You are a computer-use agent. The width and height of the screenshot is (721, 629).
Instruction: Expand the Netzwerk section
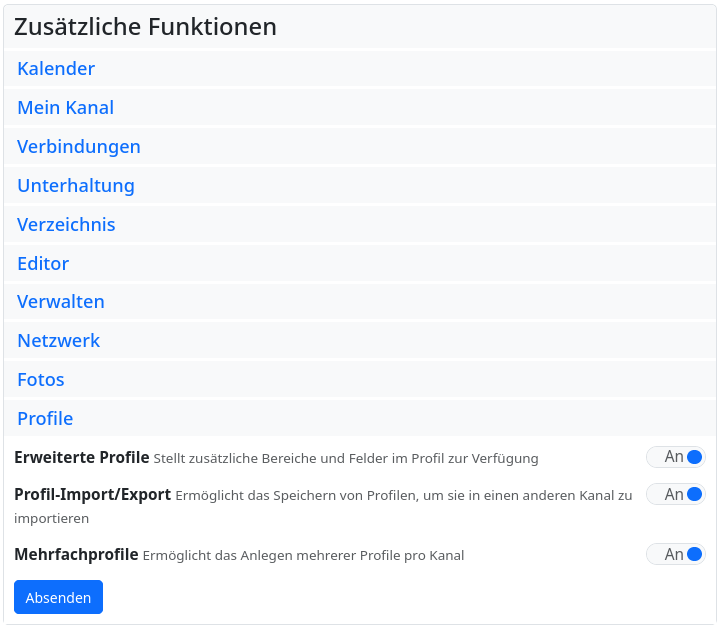pos(59,341)
